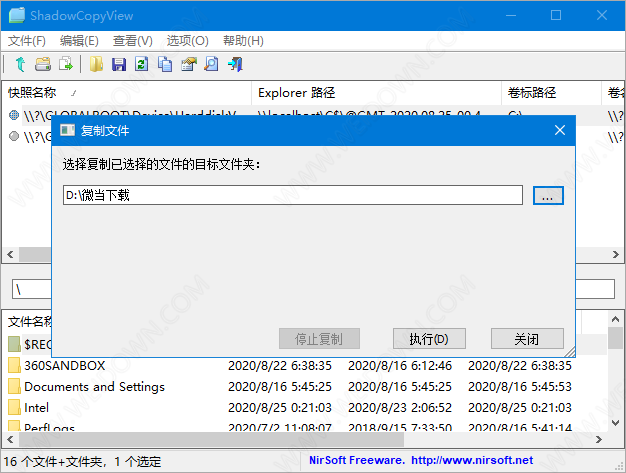
Task: Click the yellow folder toolbar icon
Action: click(x=96, y=64)
